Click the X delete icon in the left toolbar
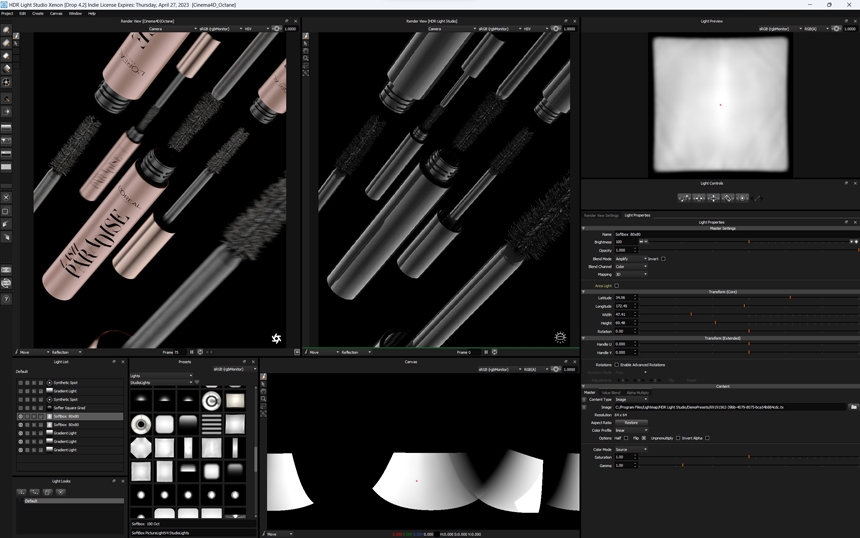This screenshot has height=538, width=860. 6,197
